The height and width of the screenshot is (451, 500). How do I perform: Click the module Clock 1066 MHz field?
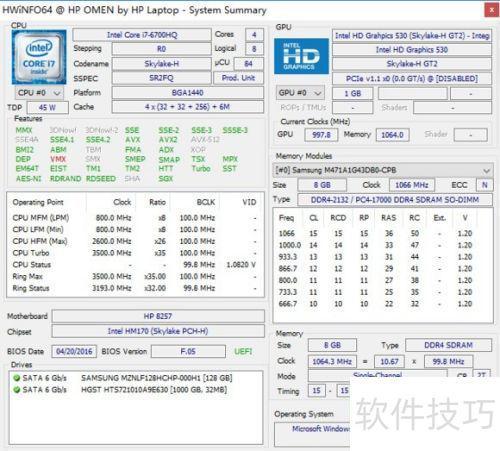point(412,185)
